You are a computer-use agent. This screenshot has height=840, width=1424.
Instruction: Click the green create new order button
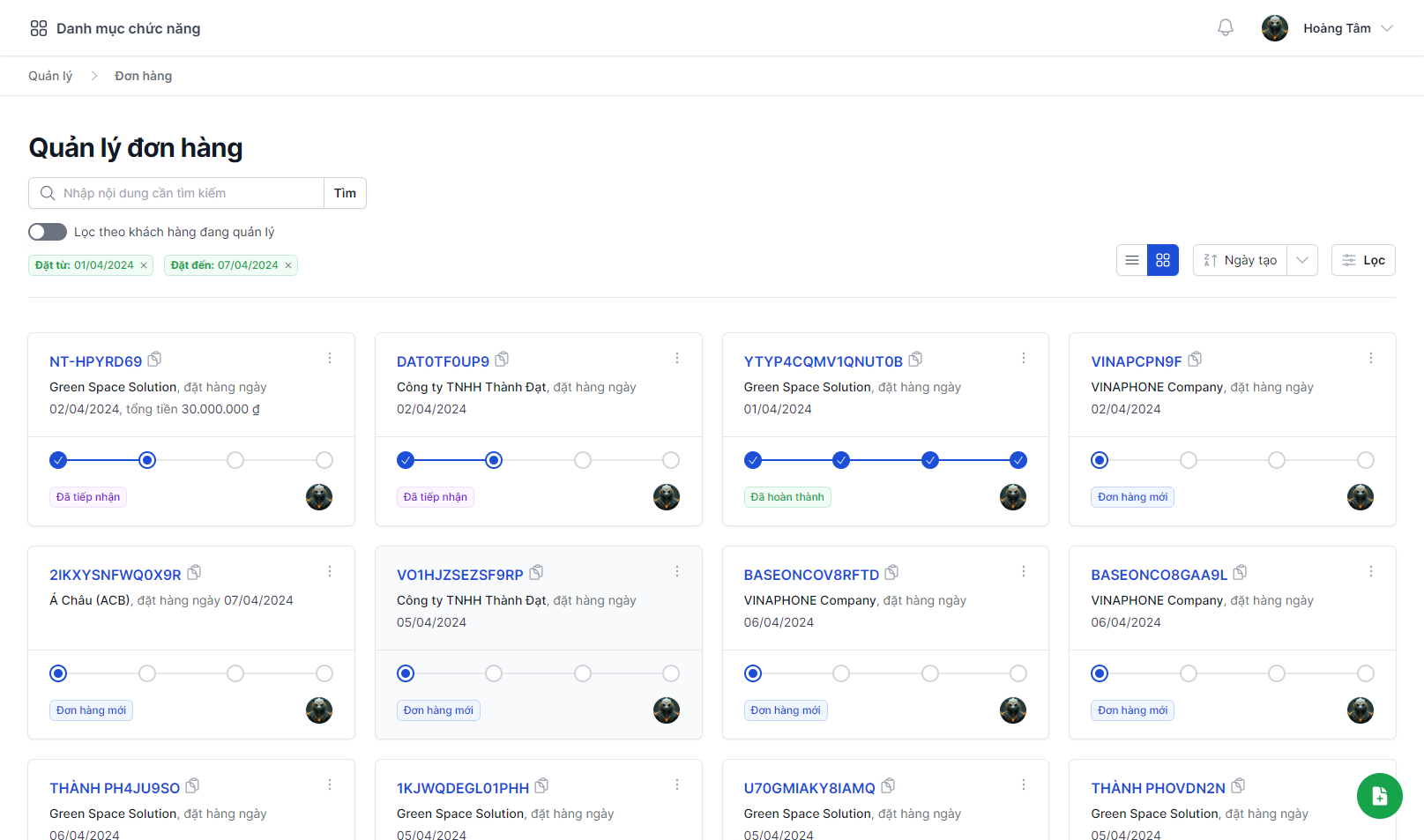click(1379, 796)
